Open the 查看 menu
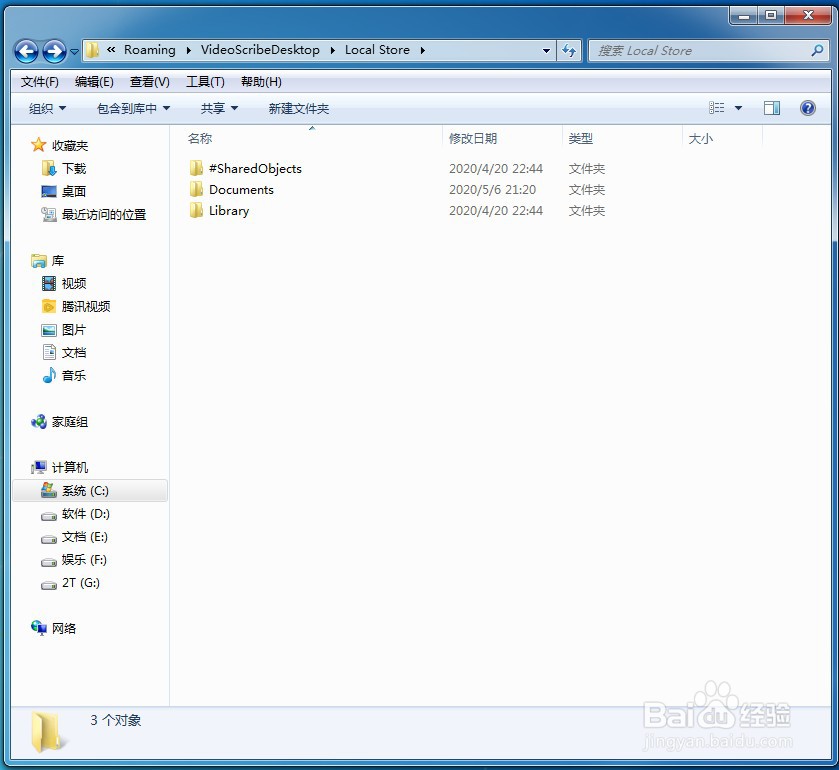This screenshot has width=839, height=770. click(x=147, y=81)
